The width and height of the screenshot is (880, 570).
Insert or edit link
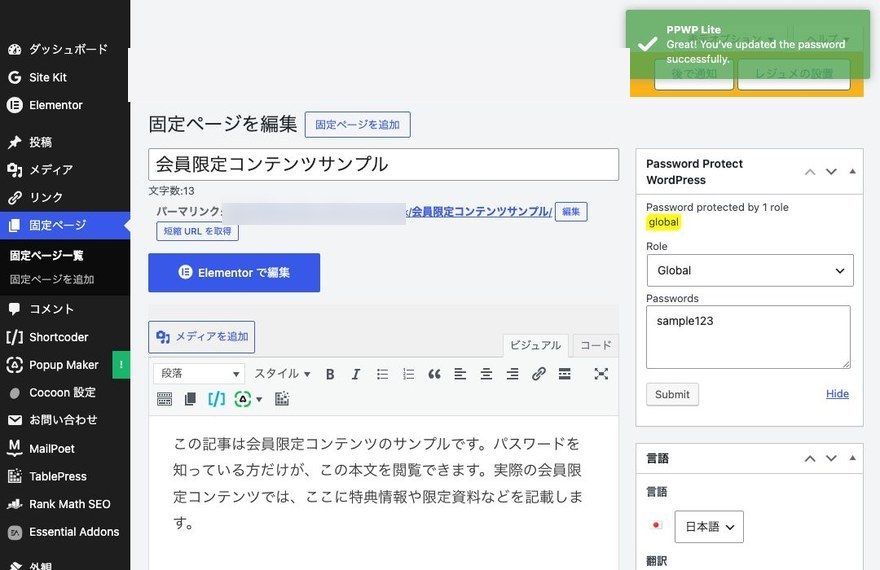coord(539,374)
